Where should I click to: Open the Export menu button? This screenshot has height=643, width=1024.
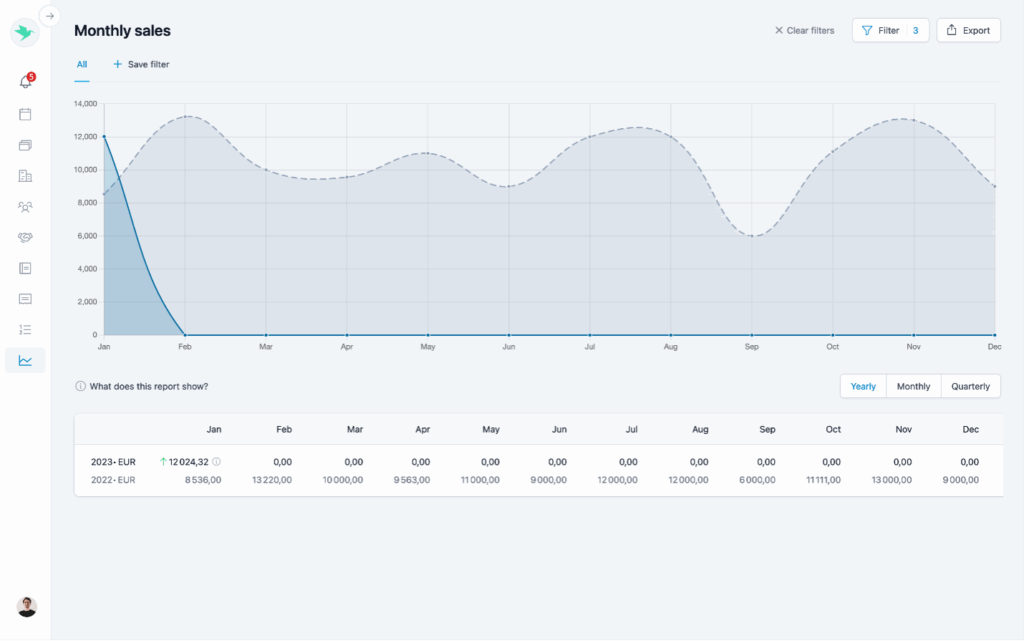pyautogui.click(x=968, y=31)
